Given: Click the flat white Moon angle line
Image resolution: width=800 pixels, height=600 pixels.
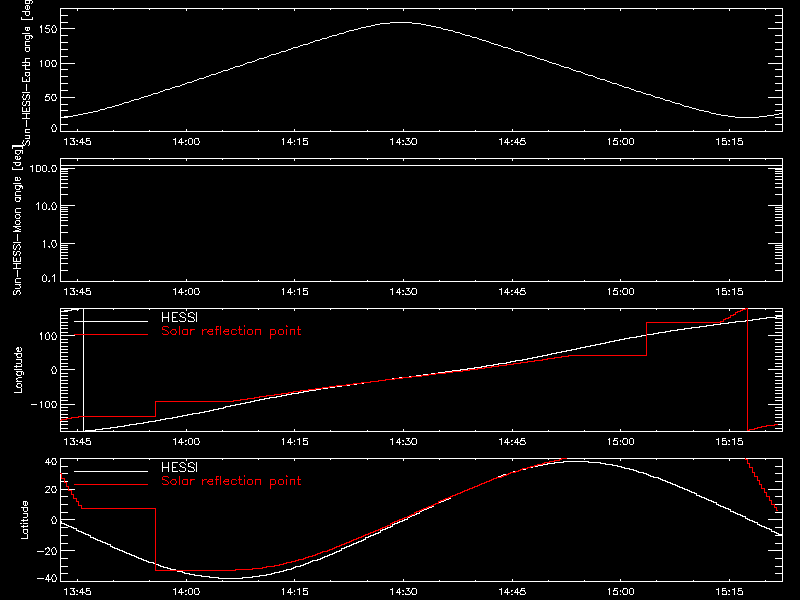Looking at the screenshot, I should (x=421, y=166).
